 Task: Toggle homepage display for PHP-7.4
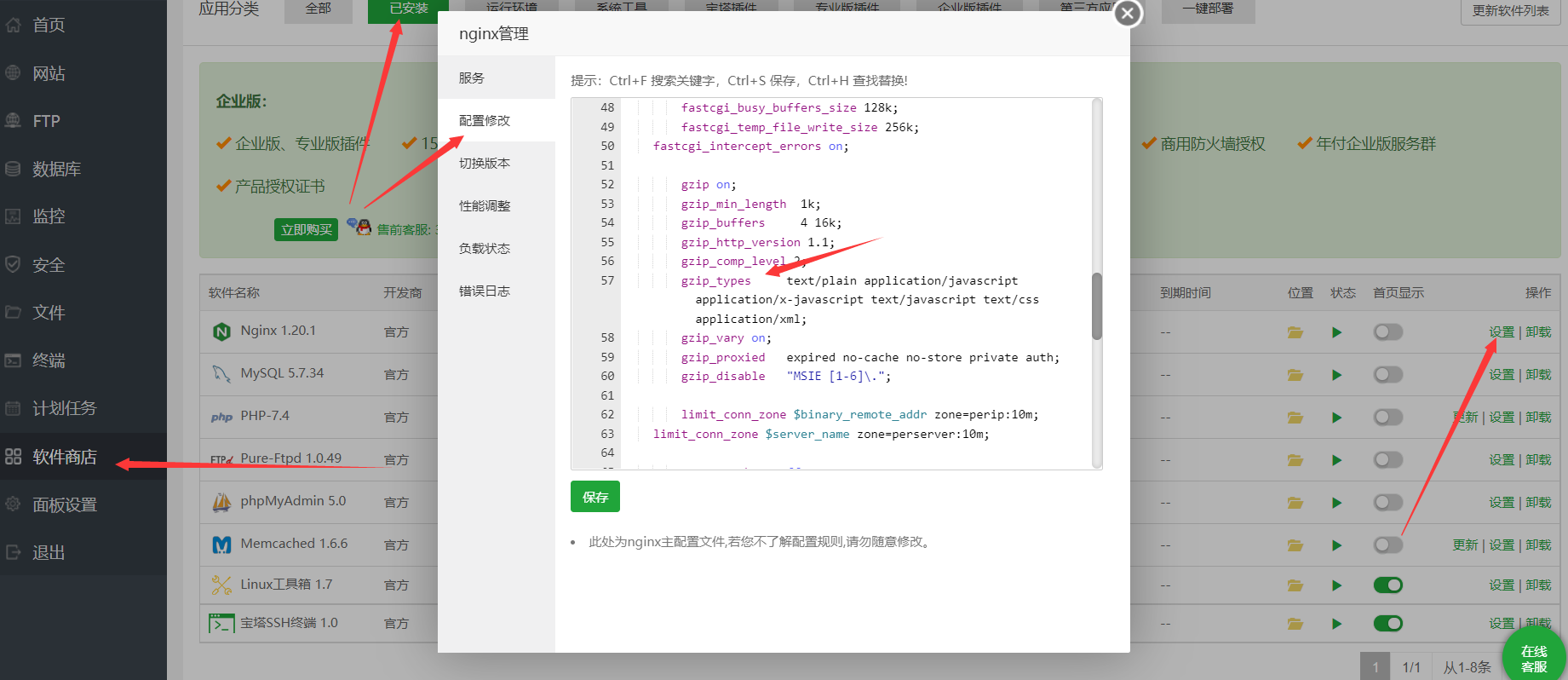[x=1387, y=417]
